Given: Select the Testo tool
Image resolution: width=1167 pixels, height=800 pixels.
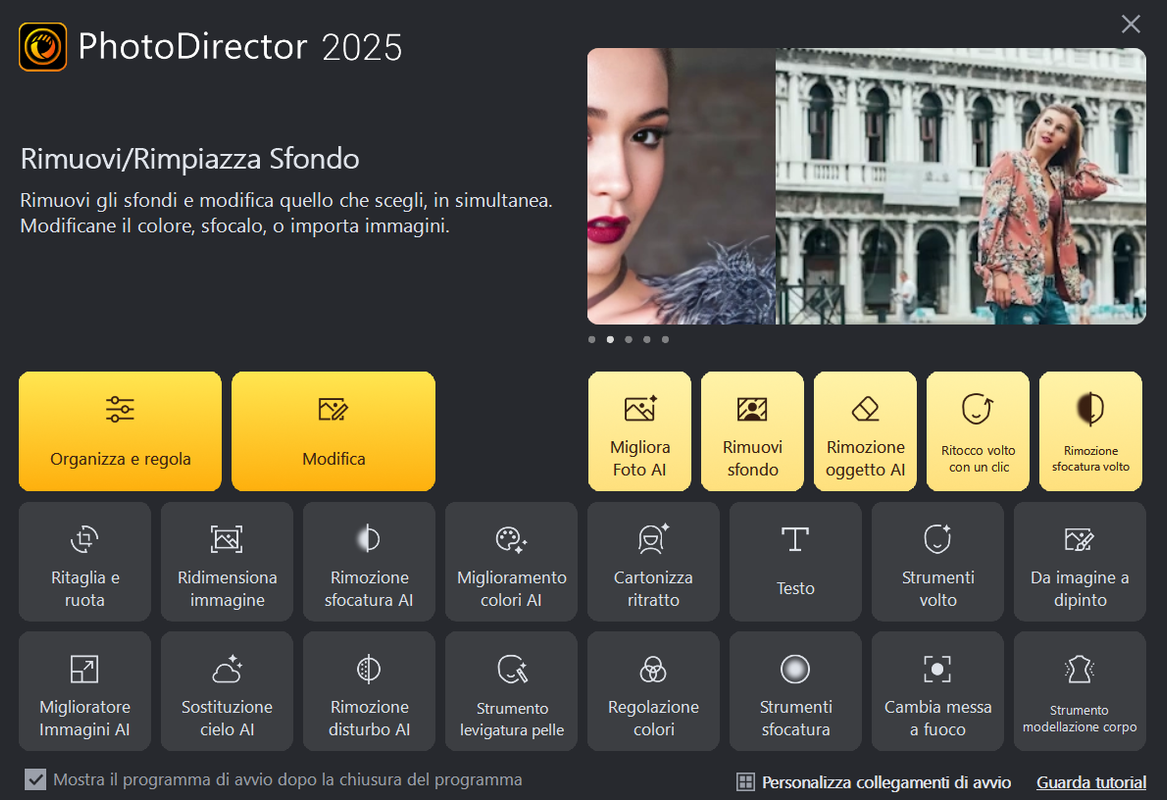Looking at the screenshot, I should click(x=796, y=561).
